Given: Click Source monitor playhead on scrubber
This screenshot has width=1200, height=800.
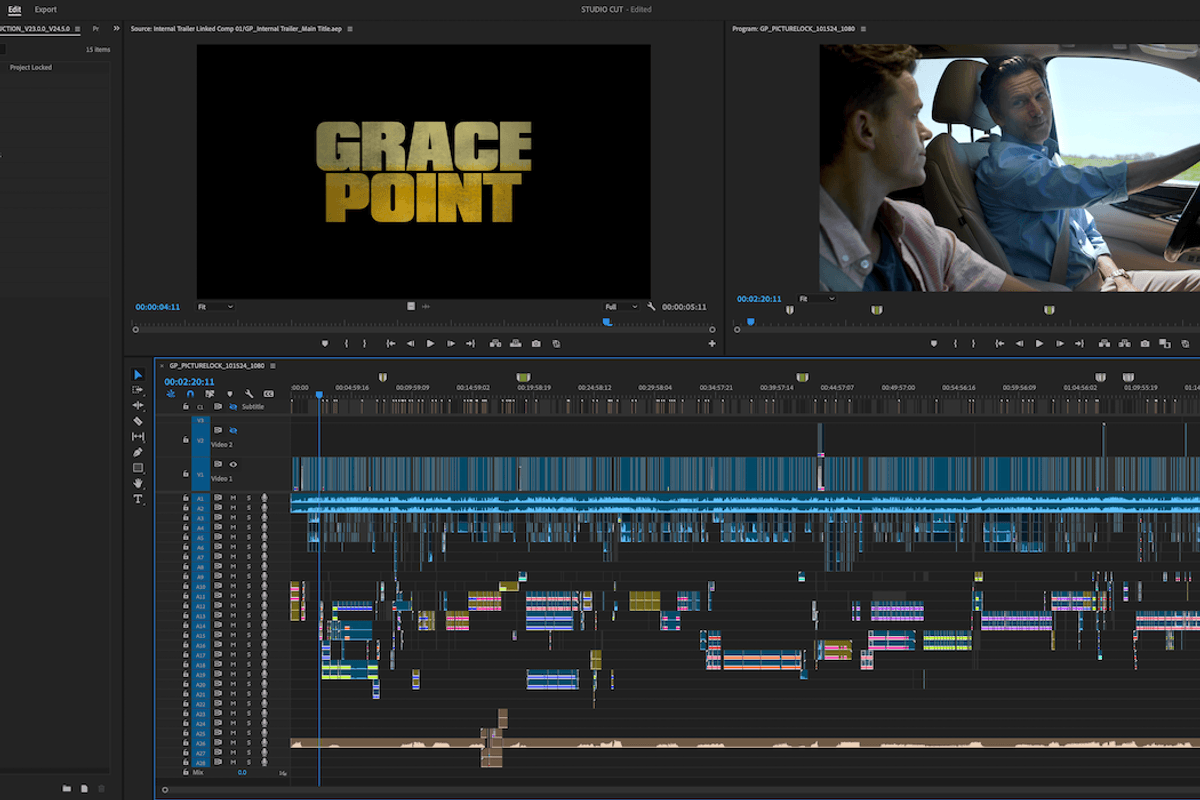Looking at the screenshot, I should coord(607,322).
